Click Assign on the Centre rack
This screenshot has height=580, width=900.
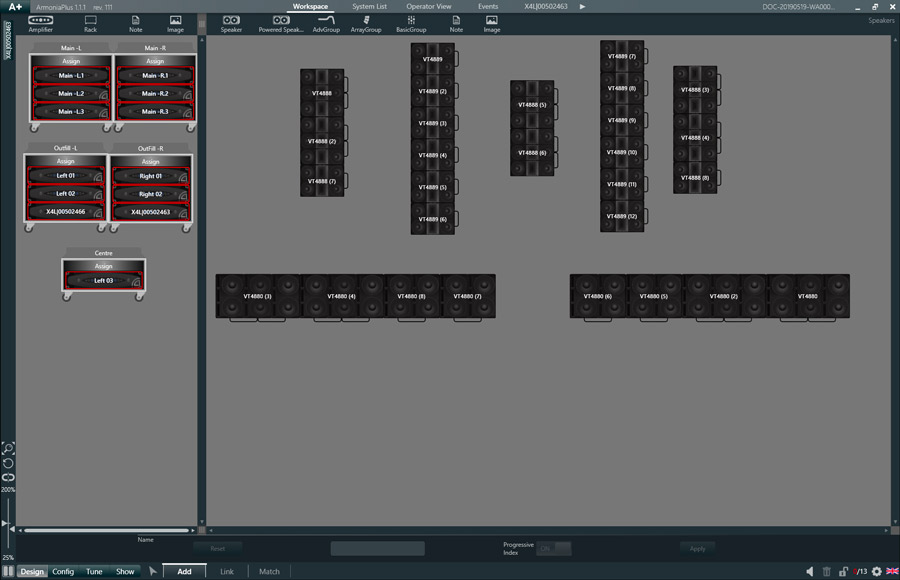pos(103,266)
